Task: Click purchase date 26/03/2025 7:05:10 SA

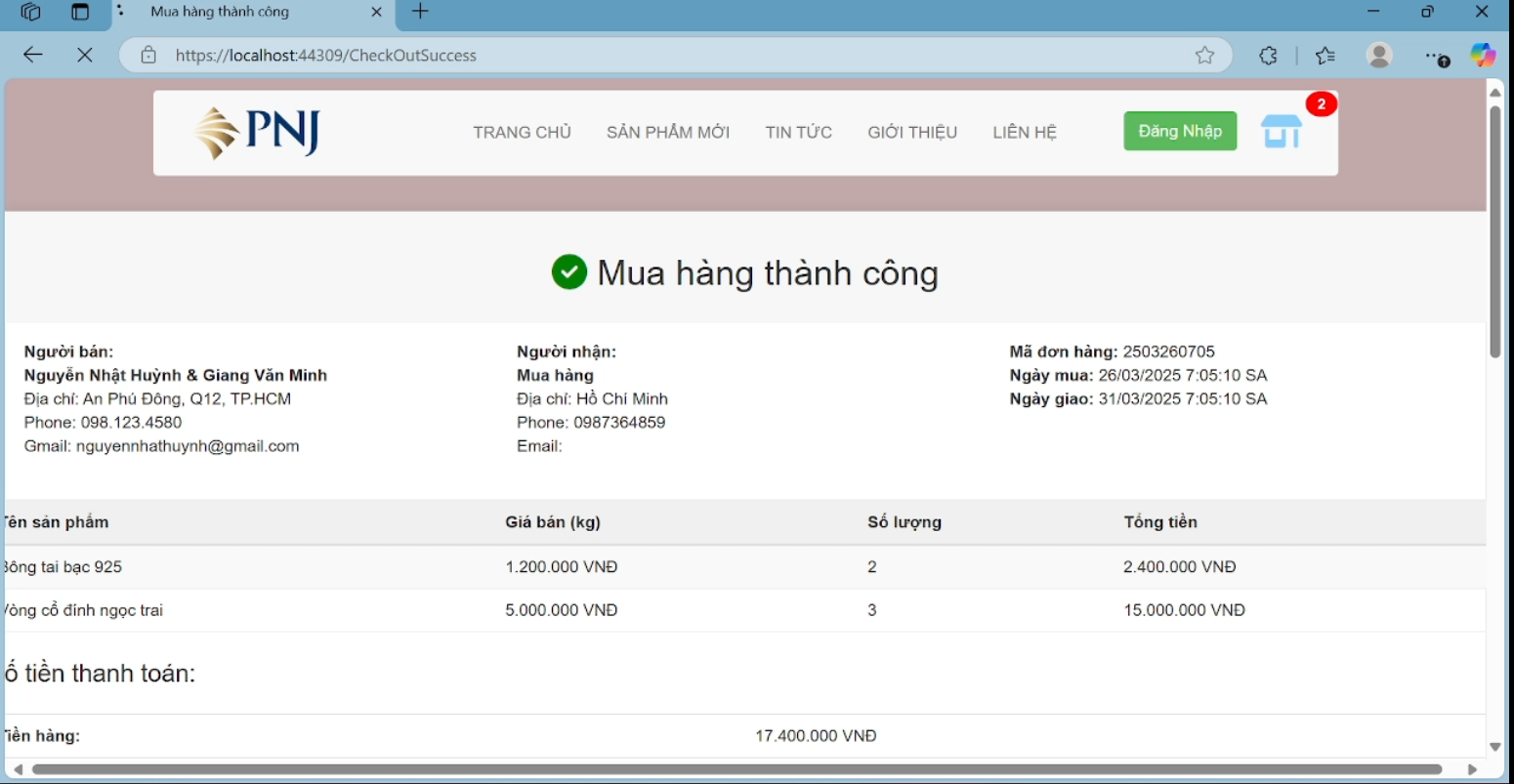Action: coord(1183,376)
